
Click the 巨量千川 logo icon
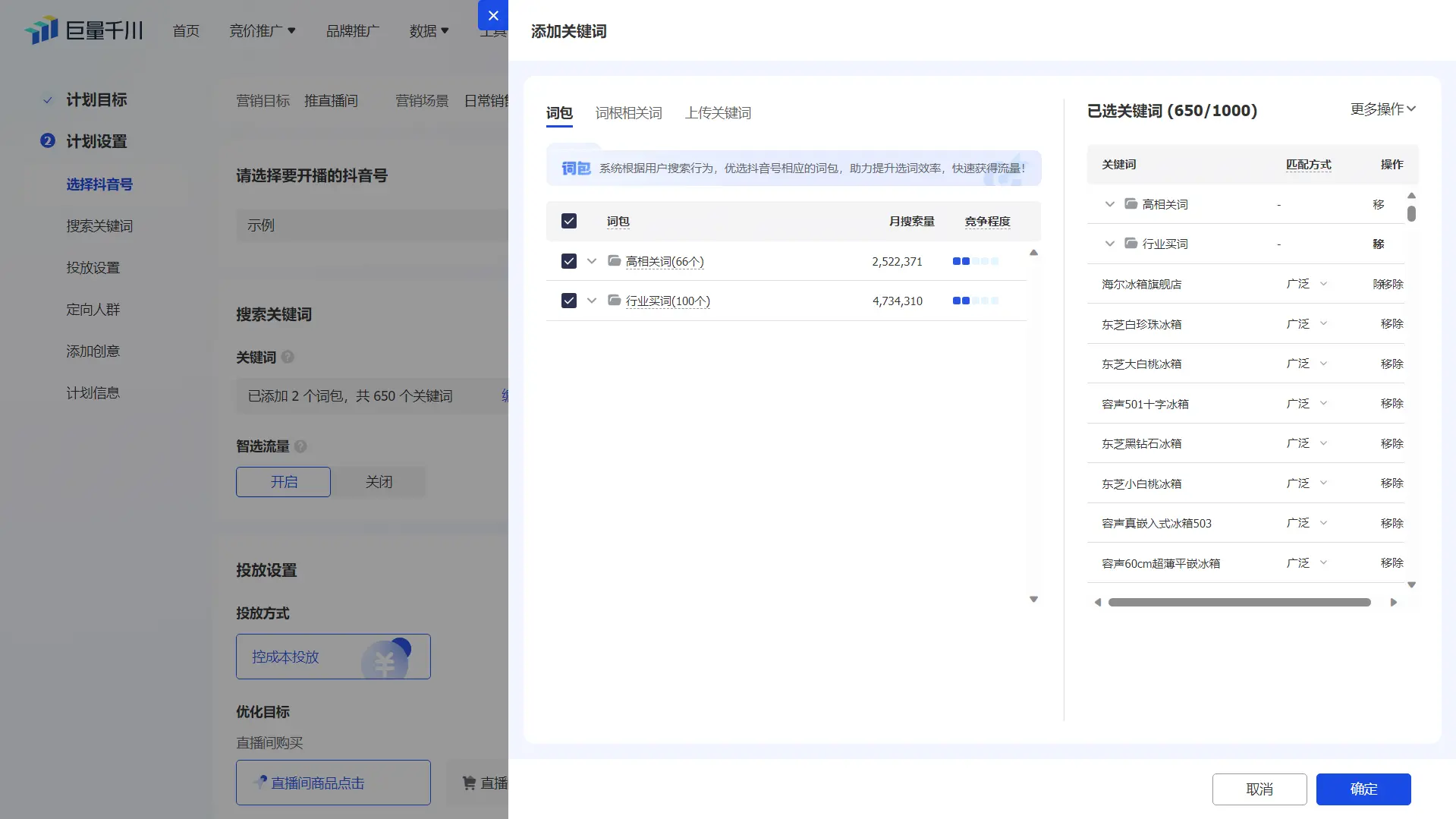tap(42, 30)
